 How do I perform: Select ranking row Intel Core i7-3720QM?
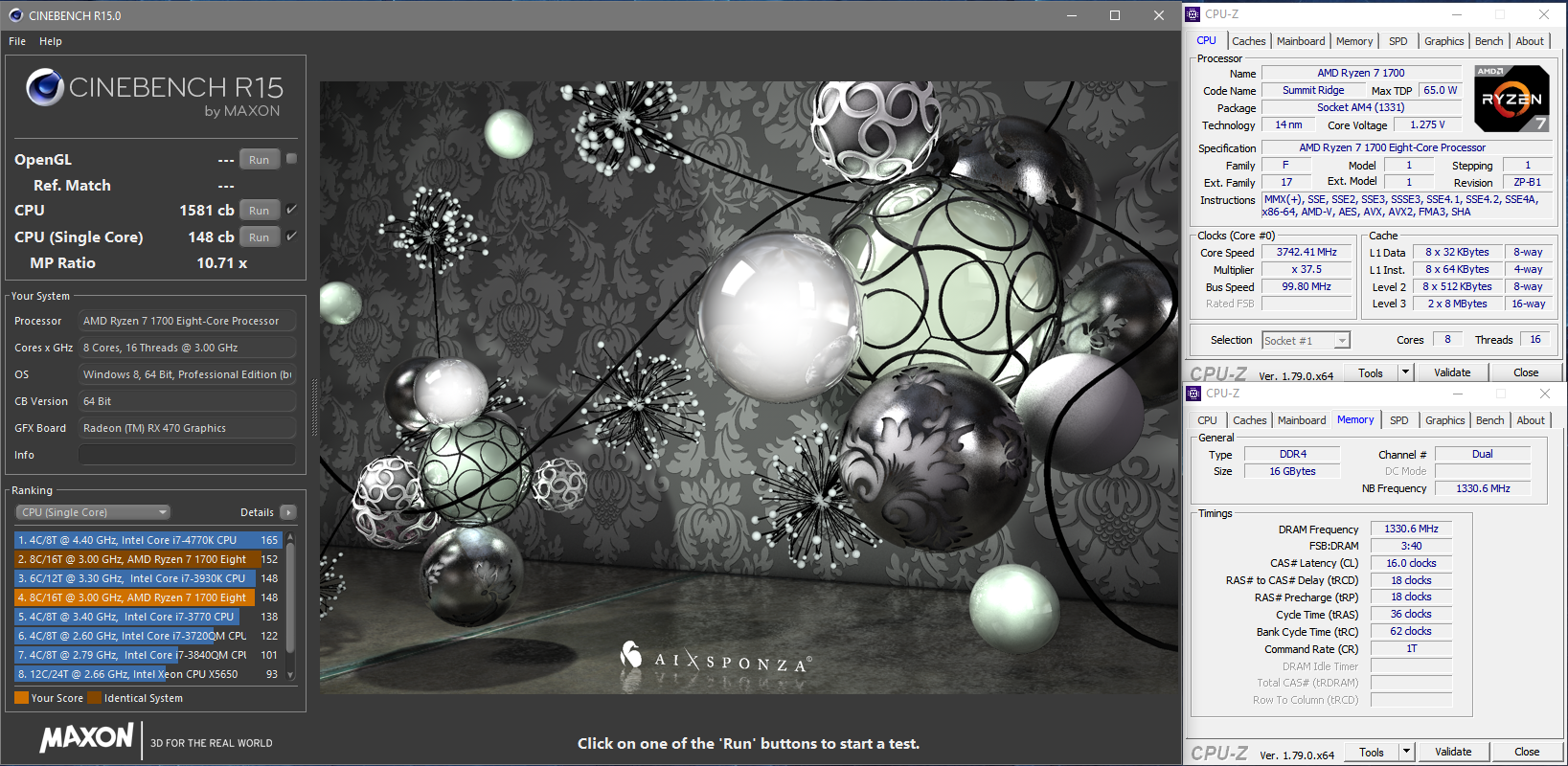[148, 636]
